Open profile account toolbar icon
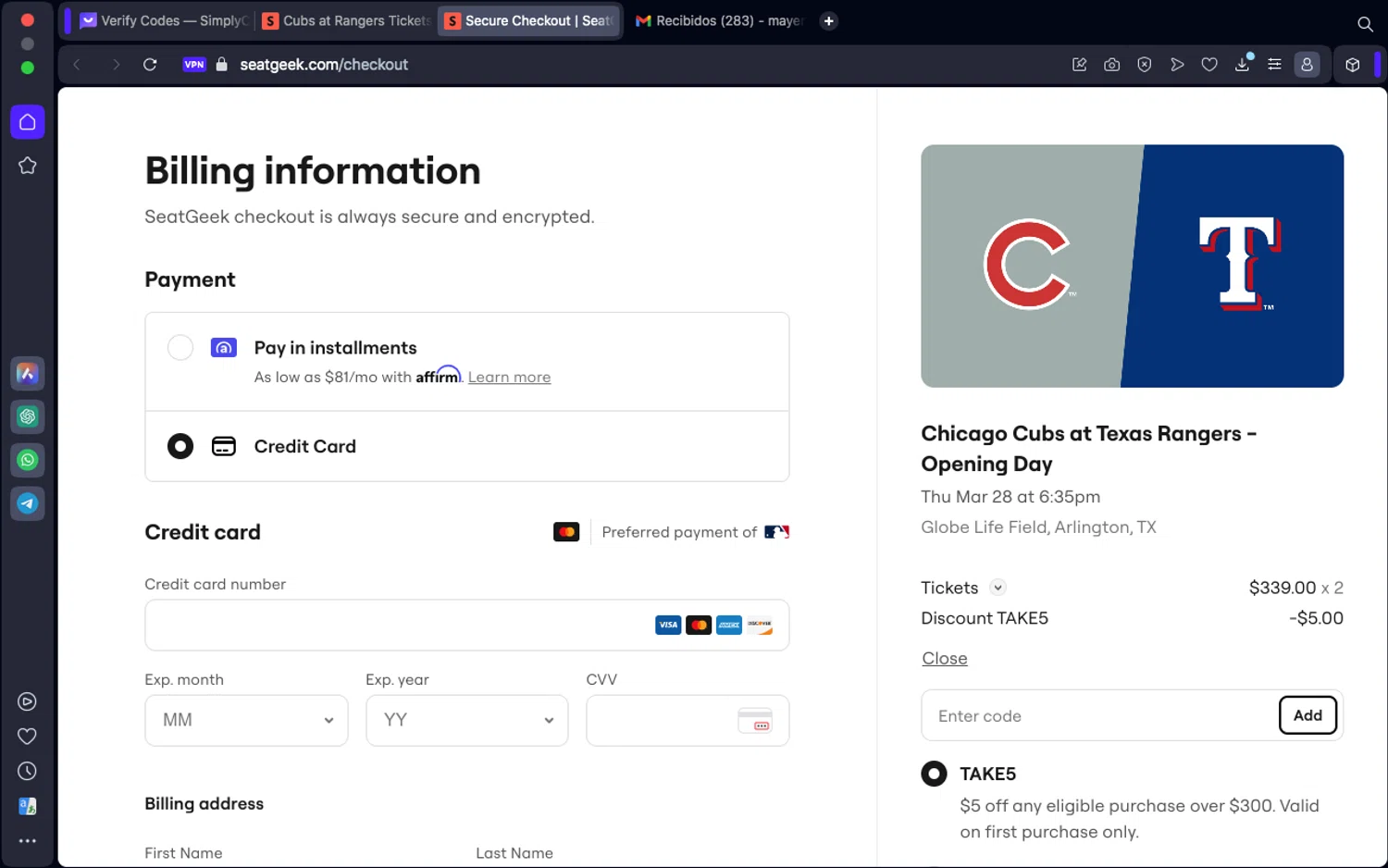 point(1307,65)
